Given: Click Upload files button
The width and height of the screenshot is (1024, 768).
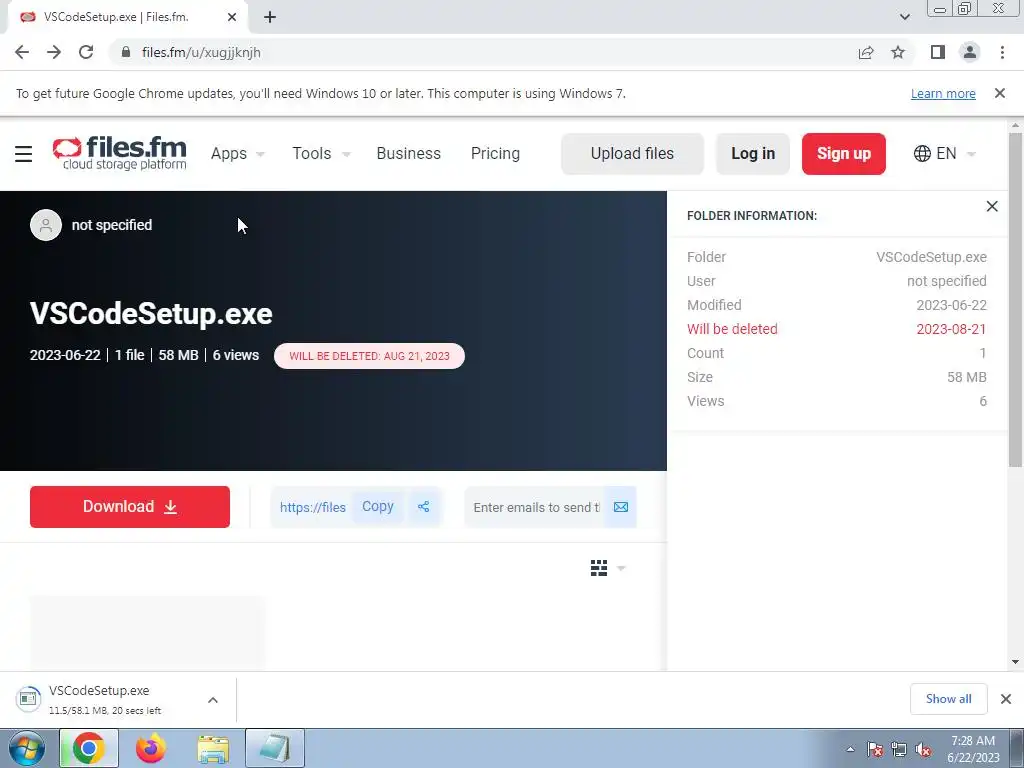Looking at the screenshot, I should (632, 154).
